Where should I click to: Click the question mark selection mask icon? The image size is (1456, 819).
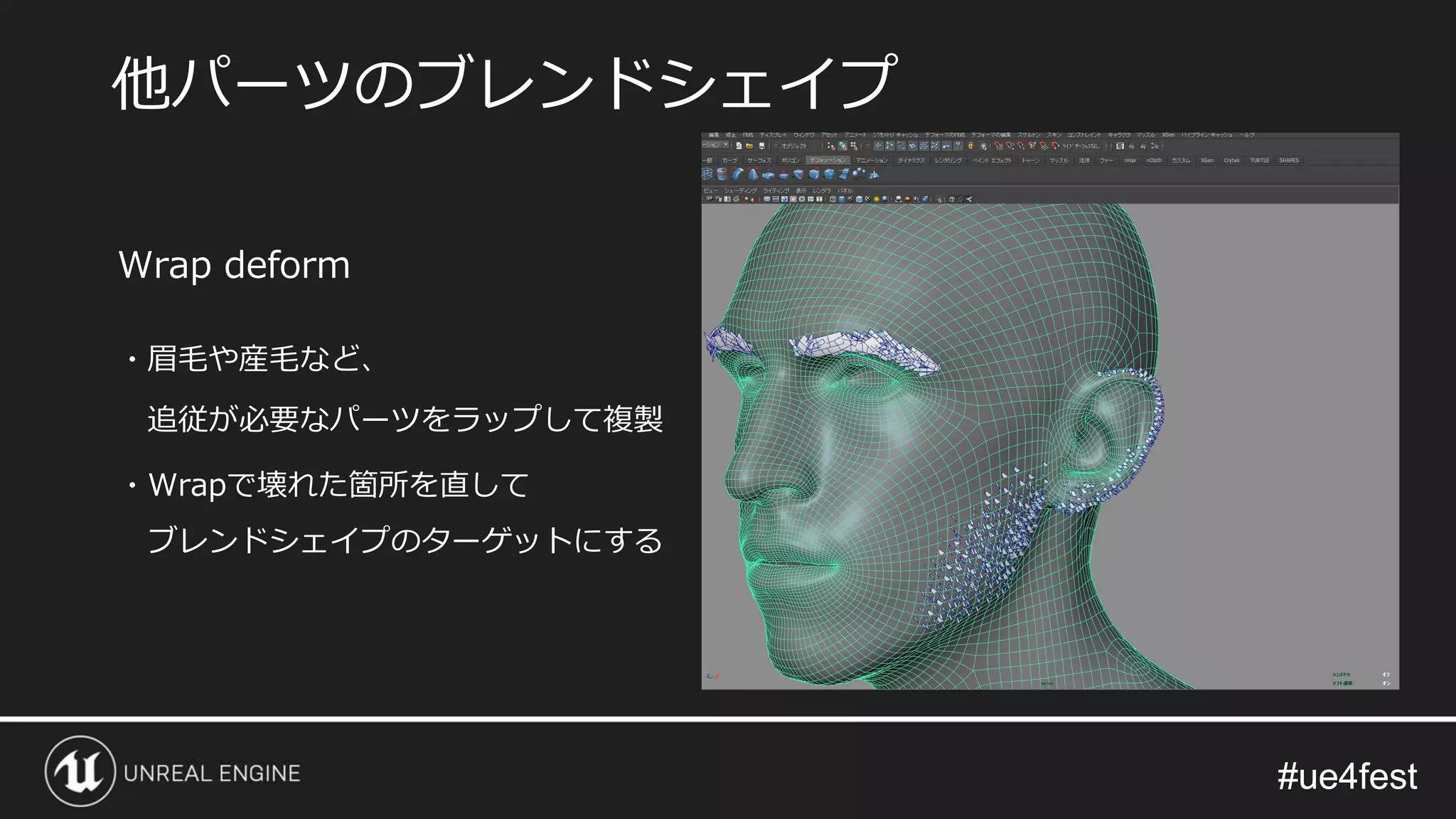click(x=958, y=146)
